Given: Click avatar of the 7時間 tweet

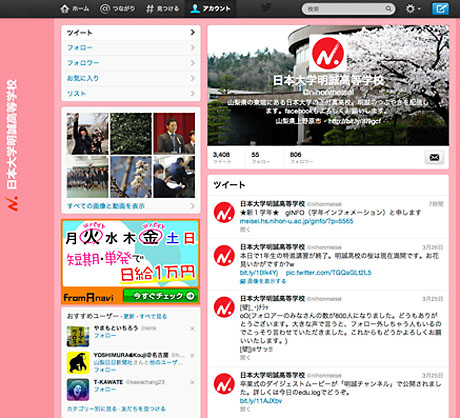Looking at the screenshot, I should (x=224, y=212).
